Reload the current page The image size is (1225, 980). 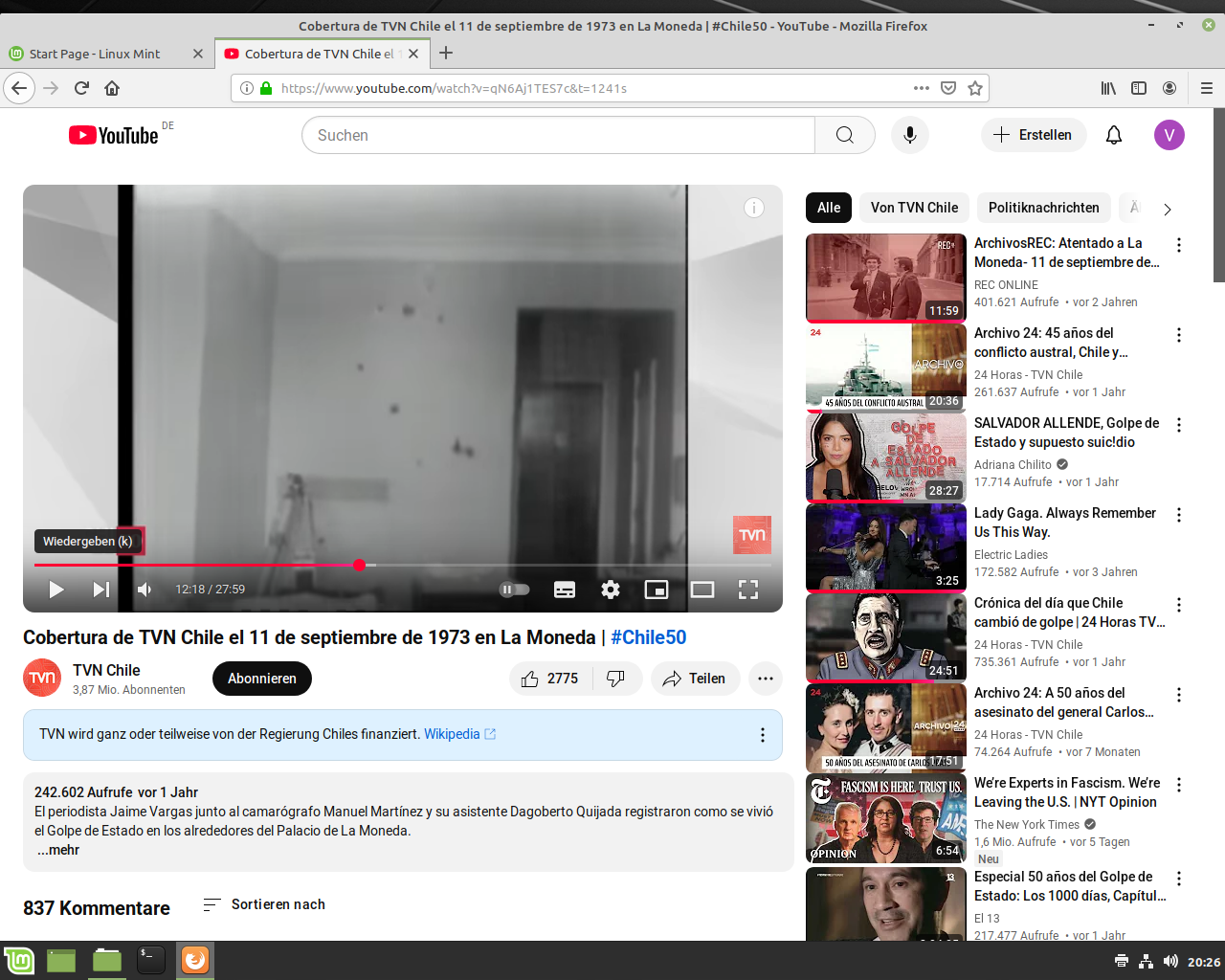[x=81, y=88]
